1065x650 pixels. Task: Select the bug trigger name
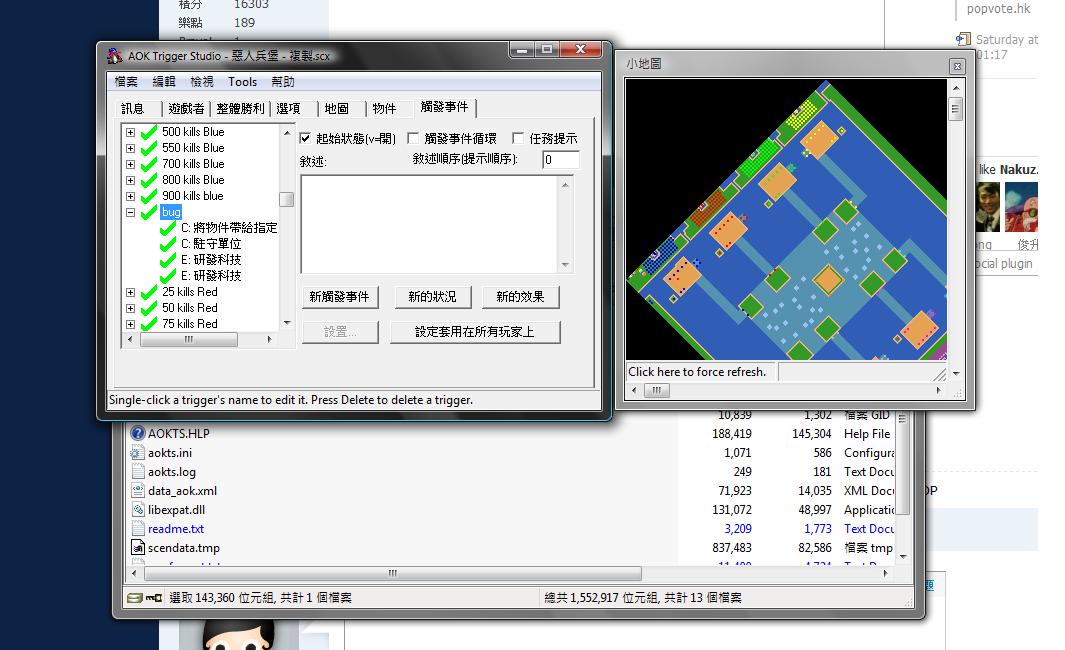[x=171, y=212]
